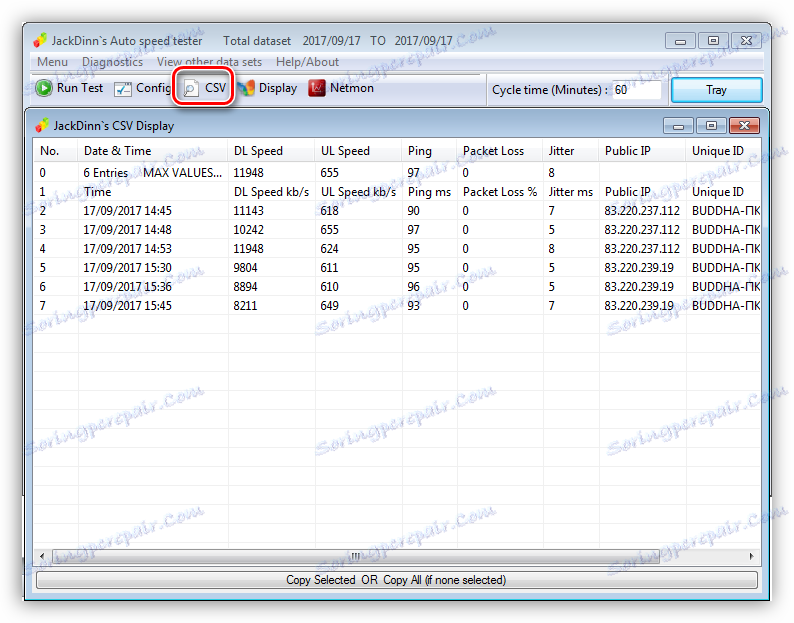
Task: Click the CSV Display window title icon
Action: 42,126
